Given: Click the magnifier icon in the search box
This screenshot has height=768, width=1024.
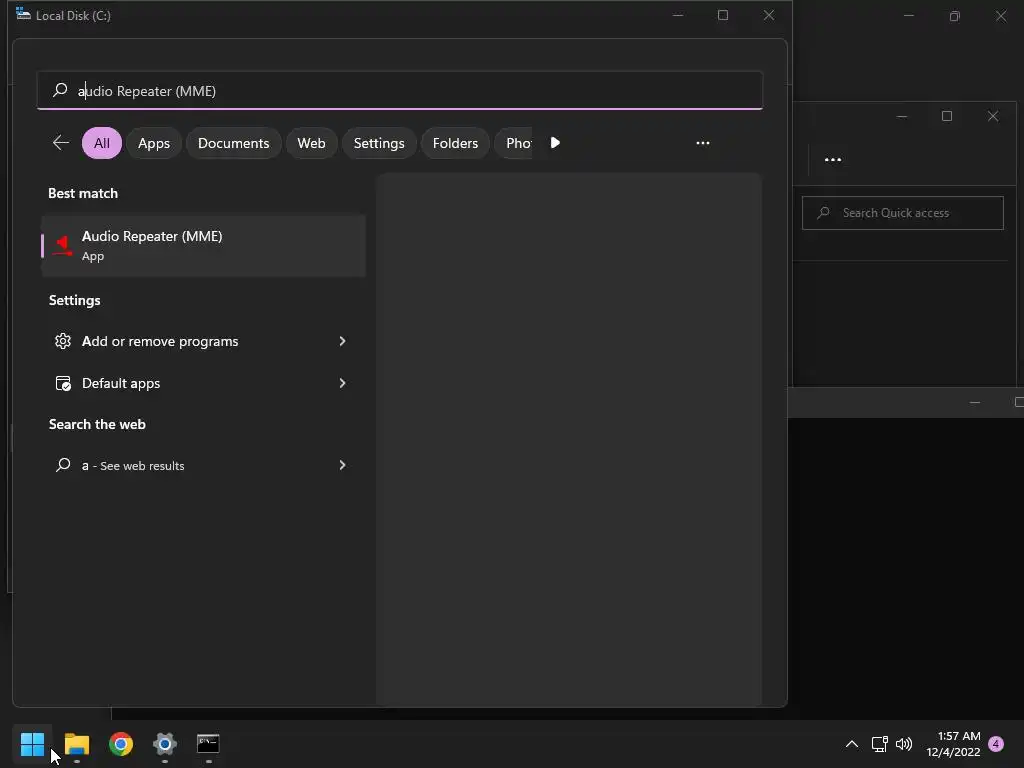Looking at the screenshot, I should point(60,89).
